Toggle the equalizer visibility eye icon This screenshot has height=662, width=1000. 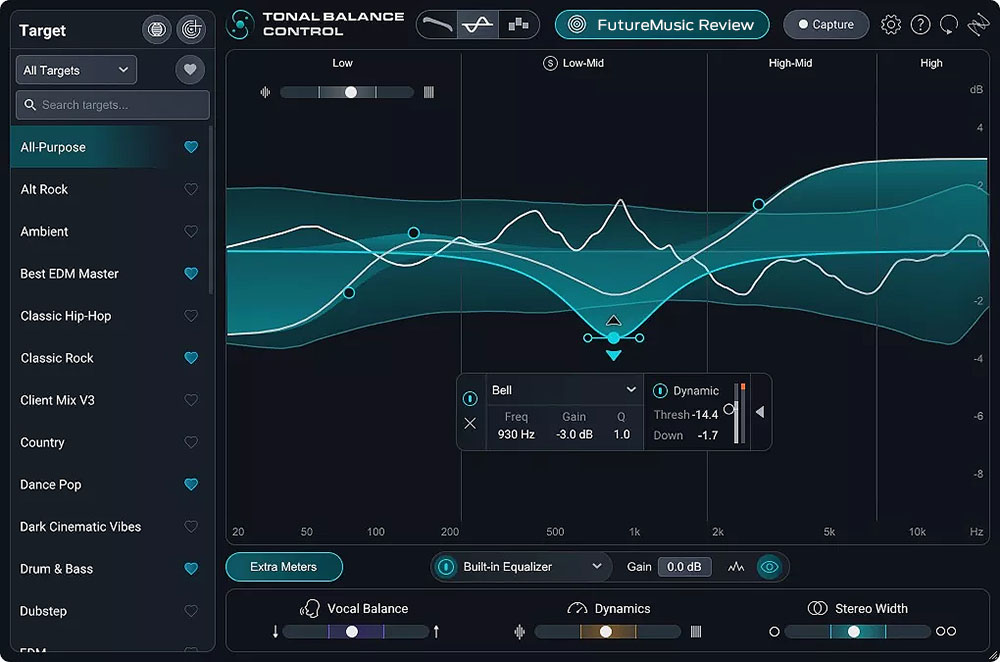click(x=770, y=567)
